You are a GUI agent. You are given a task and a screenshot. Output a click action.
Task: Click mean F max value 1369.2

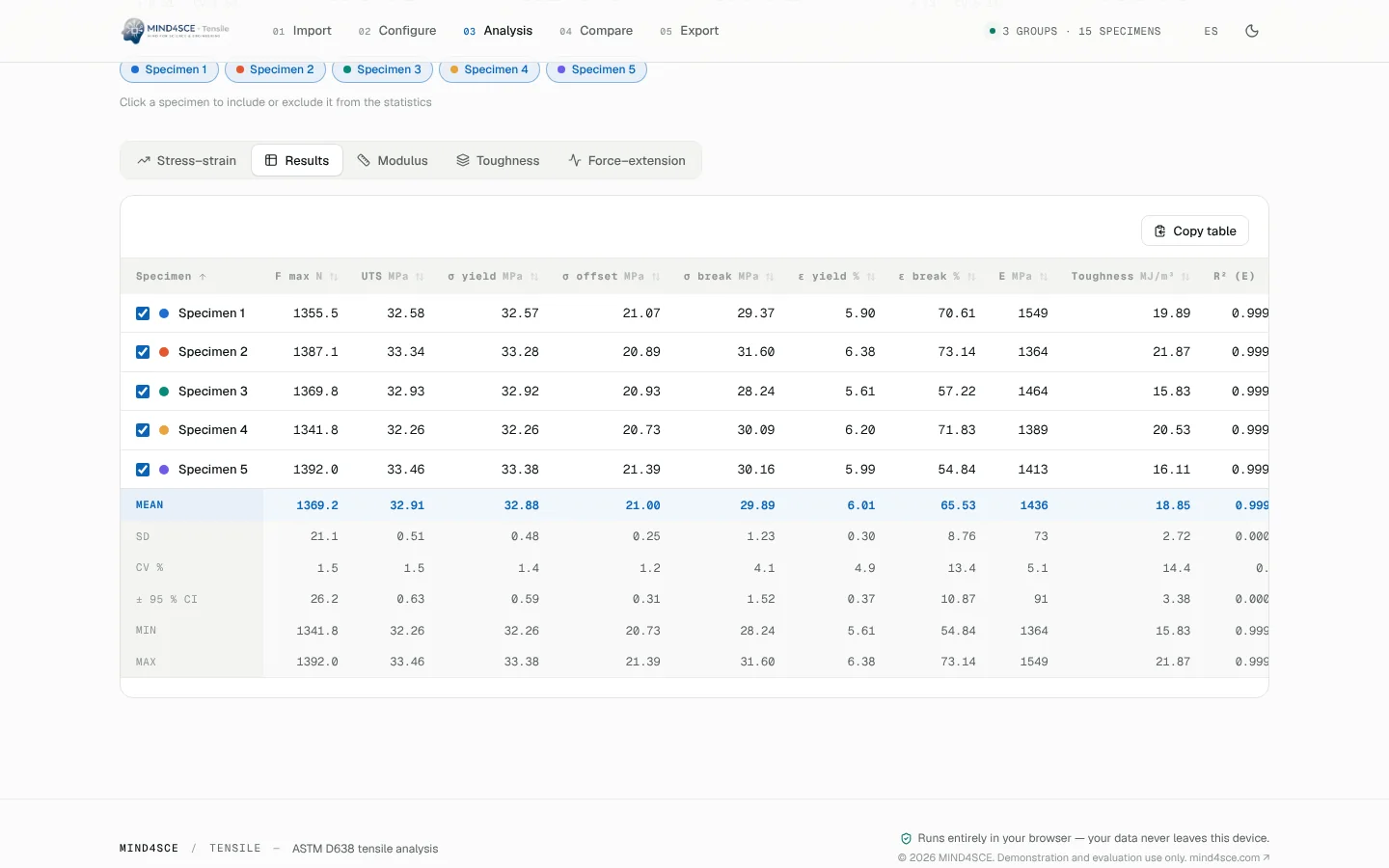tap(317, 505)
